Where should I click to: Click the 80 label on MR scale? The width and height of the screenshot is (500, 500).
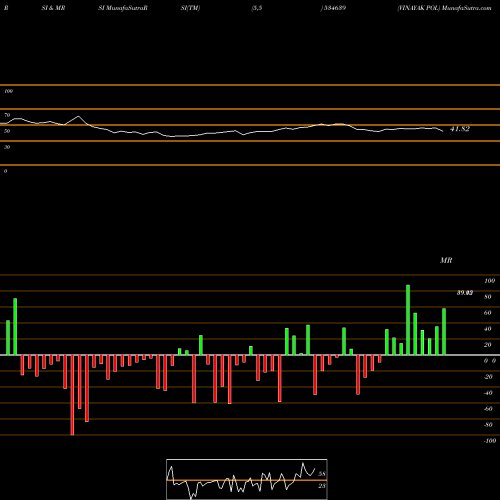tap(488, 297)
